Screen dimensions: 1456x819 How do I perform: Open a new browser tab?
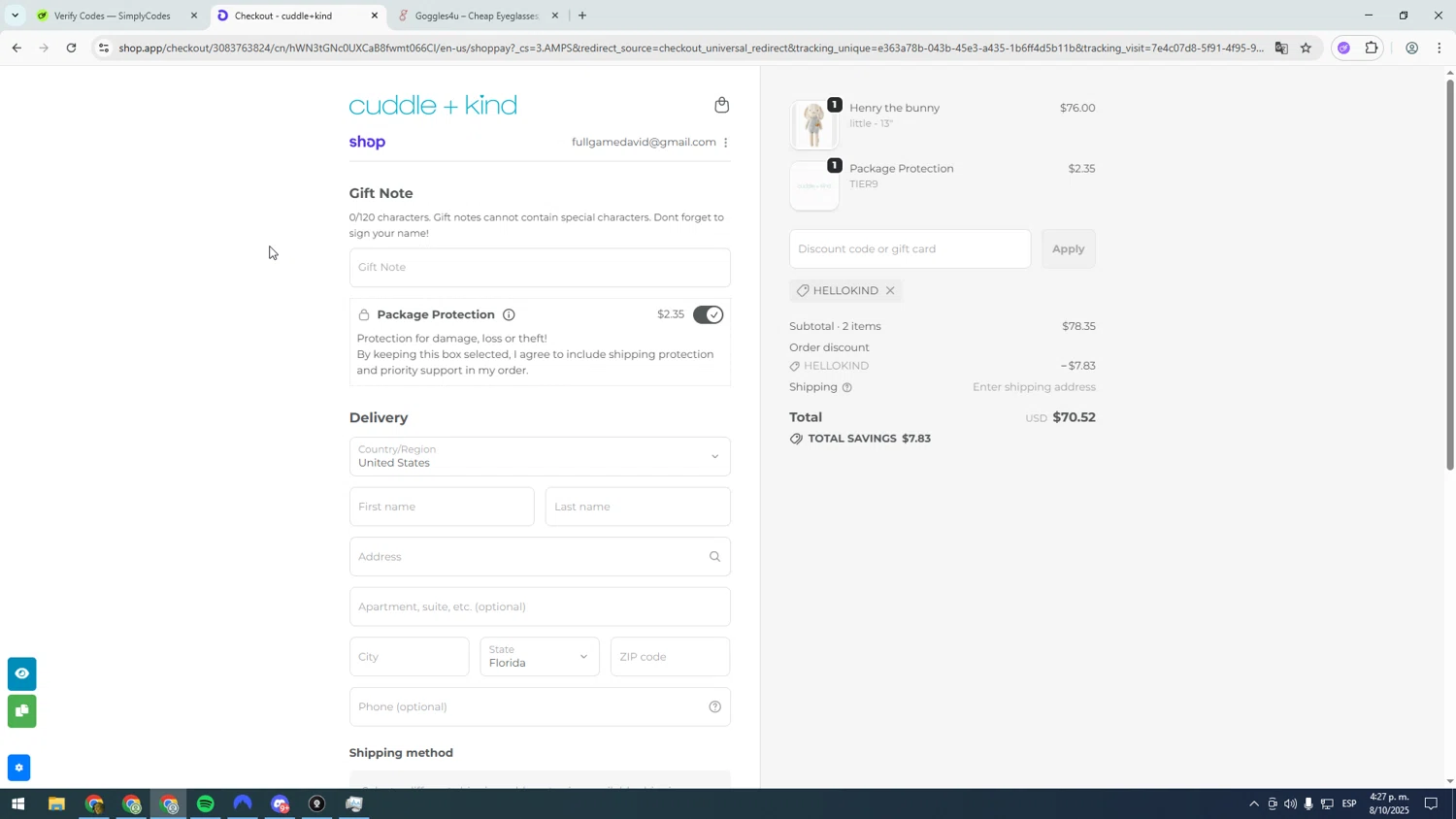(582, 16)
